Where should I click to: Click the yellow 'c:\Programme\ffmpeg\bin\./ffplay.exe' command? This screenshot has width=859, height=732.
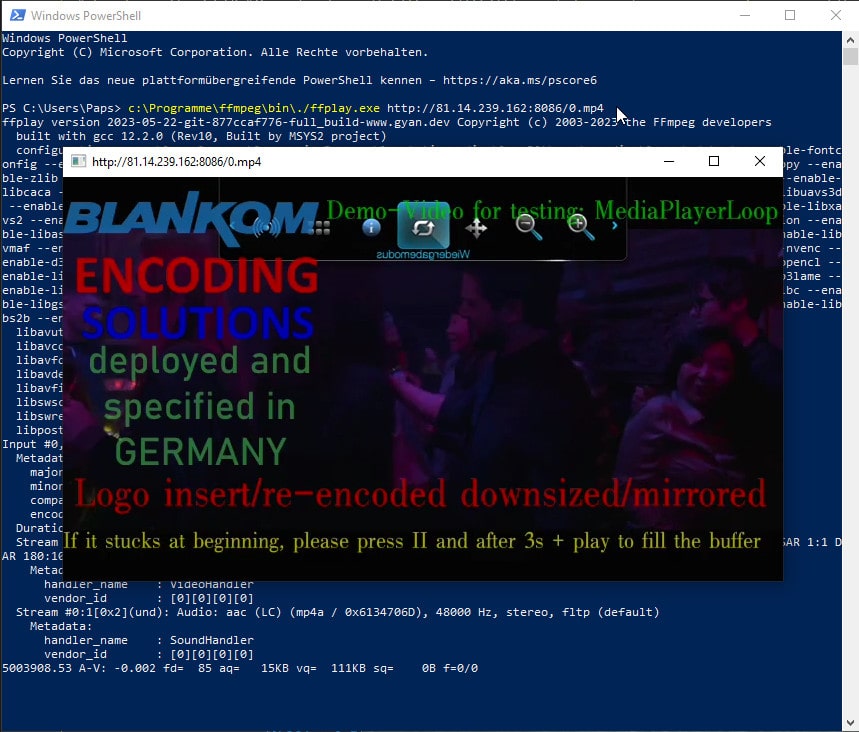tap(254, 108)
